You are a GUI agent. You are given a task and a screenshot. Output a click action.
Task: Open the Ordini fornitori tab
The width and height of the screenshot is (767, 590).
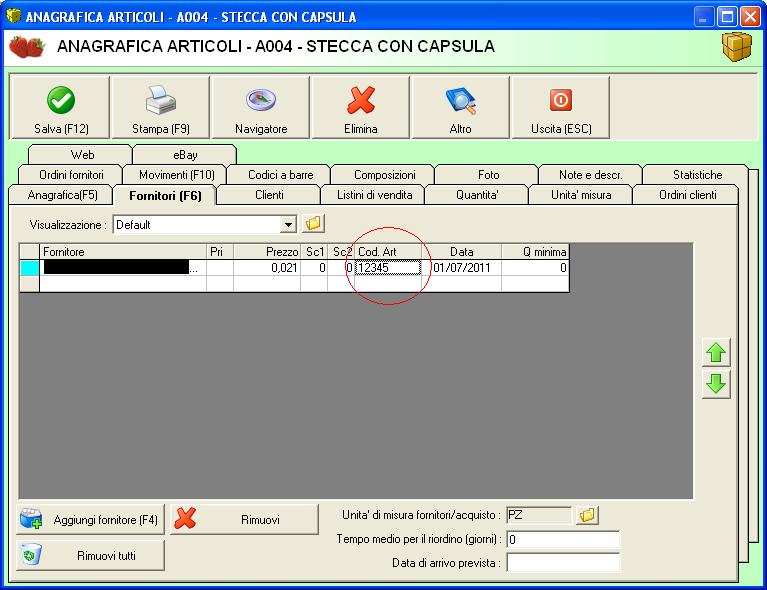coord(71,175)
